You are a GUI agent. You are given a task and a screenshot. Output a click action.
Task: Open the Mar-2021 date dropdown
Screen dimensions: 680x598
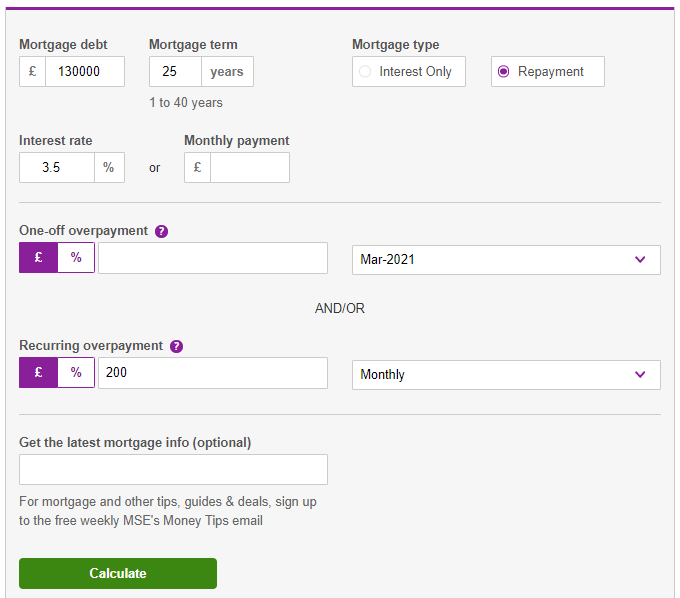coord(506,260)
